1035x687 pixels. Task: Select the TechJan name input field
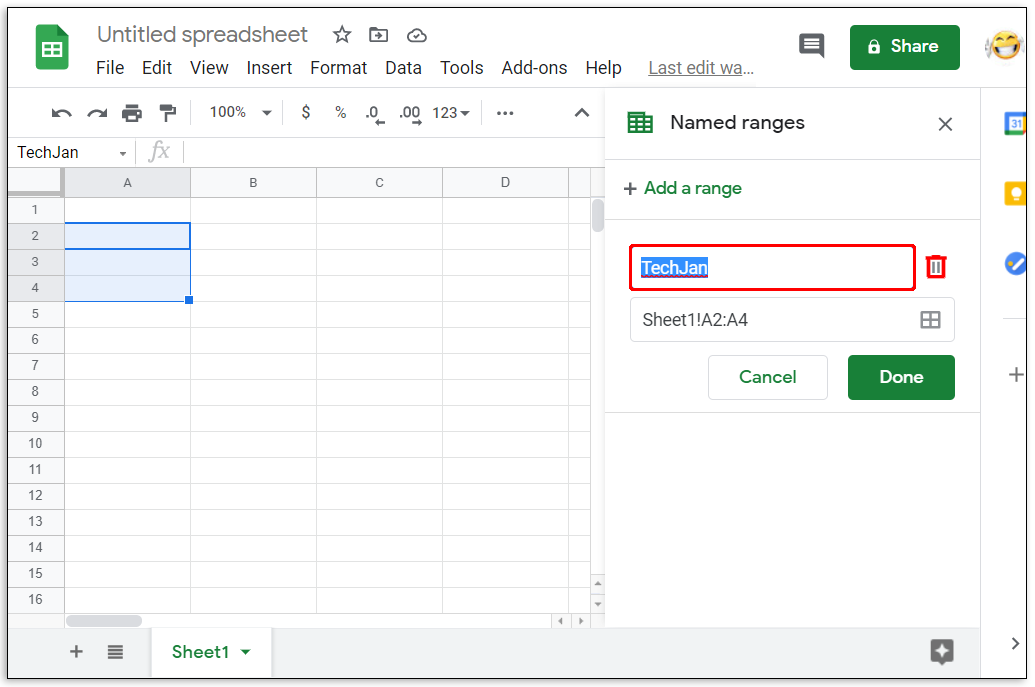(772, 266)
